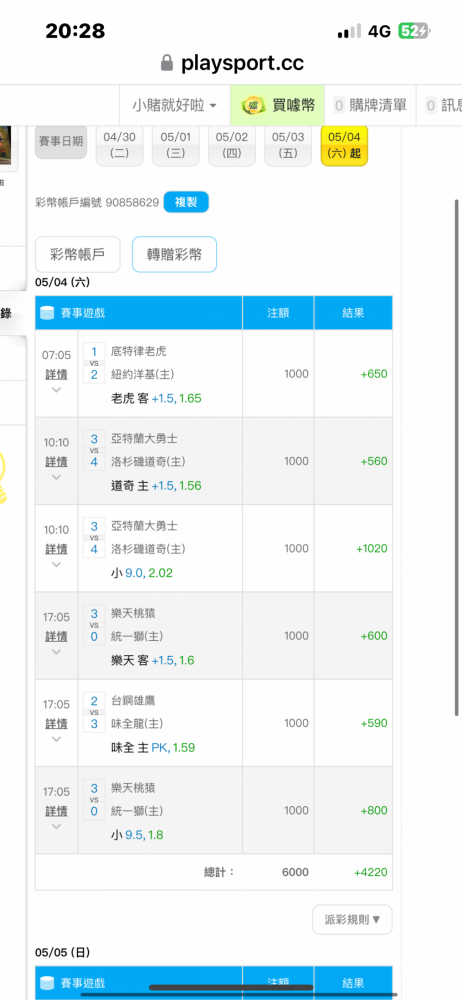The height and width of the screenshot is (1000, 462).
Task: Click the 轉贈彩幣 button
Action: (x=174, y=254)
